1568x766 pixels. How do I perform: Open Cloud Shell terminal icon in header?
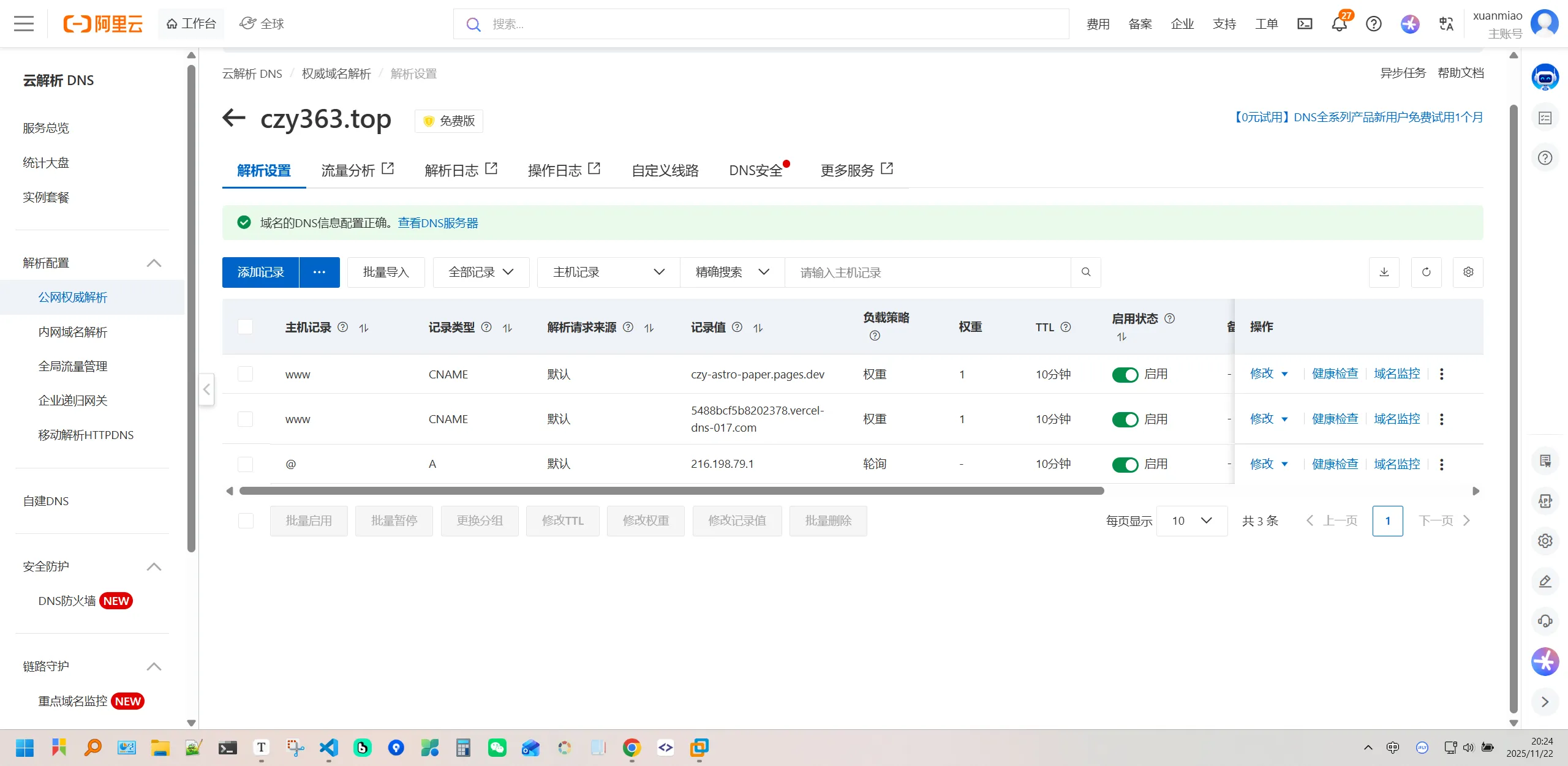click(x=1305, y=24)
